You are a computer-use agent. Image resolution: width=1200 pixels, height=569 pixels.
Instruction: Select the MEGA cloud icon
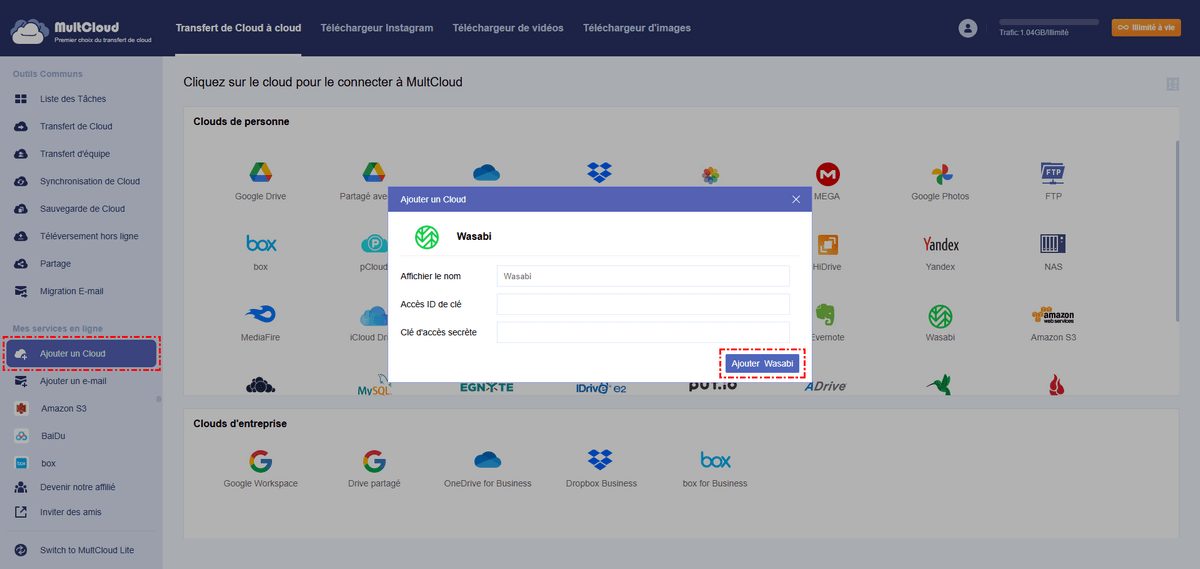pos(827,174)
